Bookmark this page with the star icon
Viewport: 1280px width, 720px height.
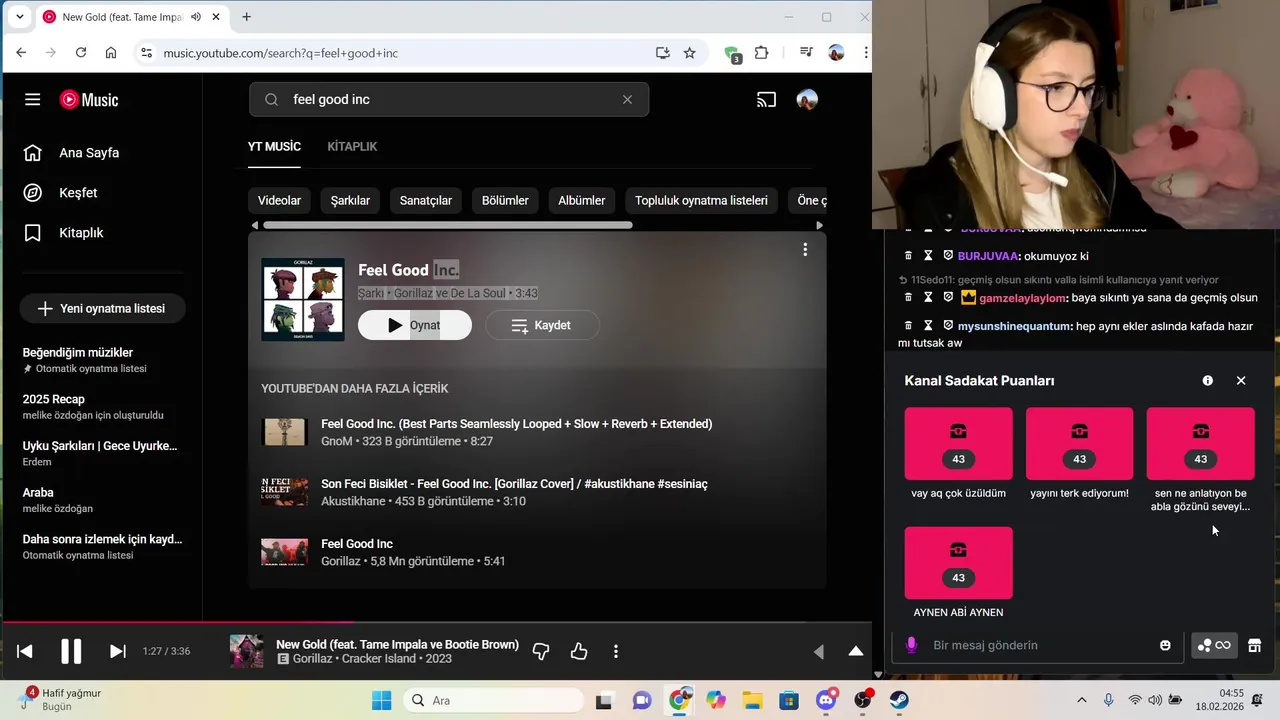click(x=689, y=53)
